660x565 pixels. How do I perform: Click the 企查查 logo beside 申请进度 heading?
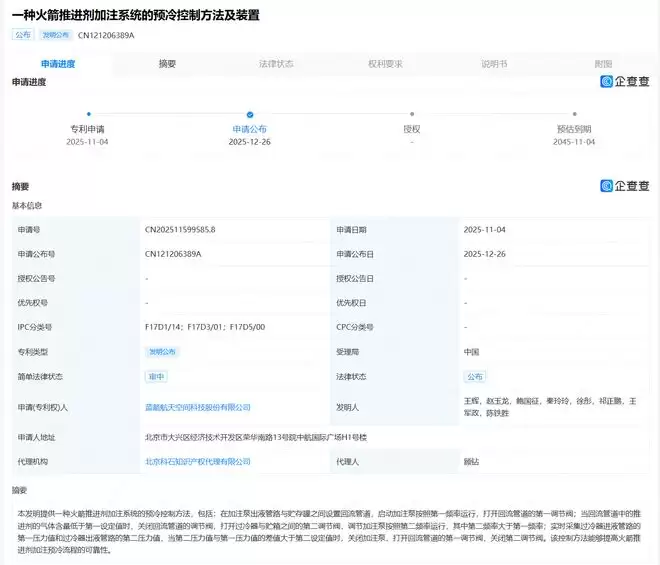tap(625, 82)
